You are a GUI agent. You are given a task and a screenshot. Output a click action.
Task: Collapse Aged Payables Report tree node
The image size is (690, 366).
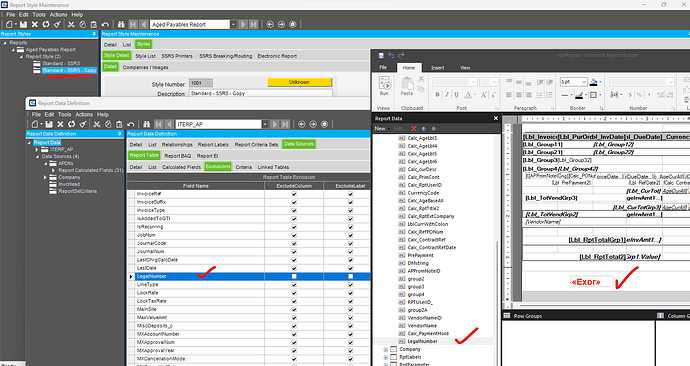(x=13, y=50)
